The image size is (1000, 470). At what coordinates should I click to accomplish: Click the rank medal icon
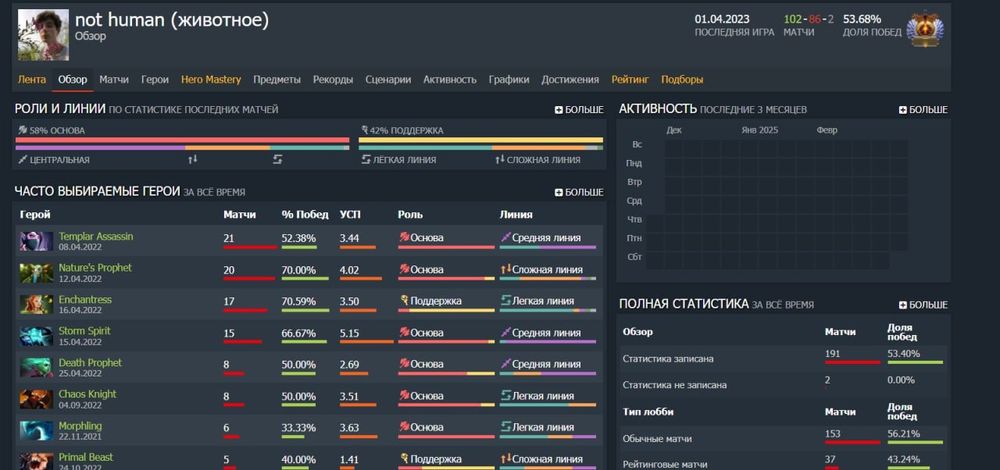(x=925, y=29)
